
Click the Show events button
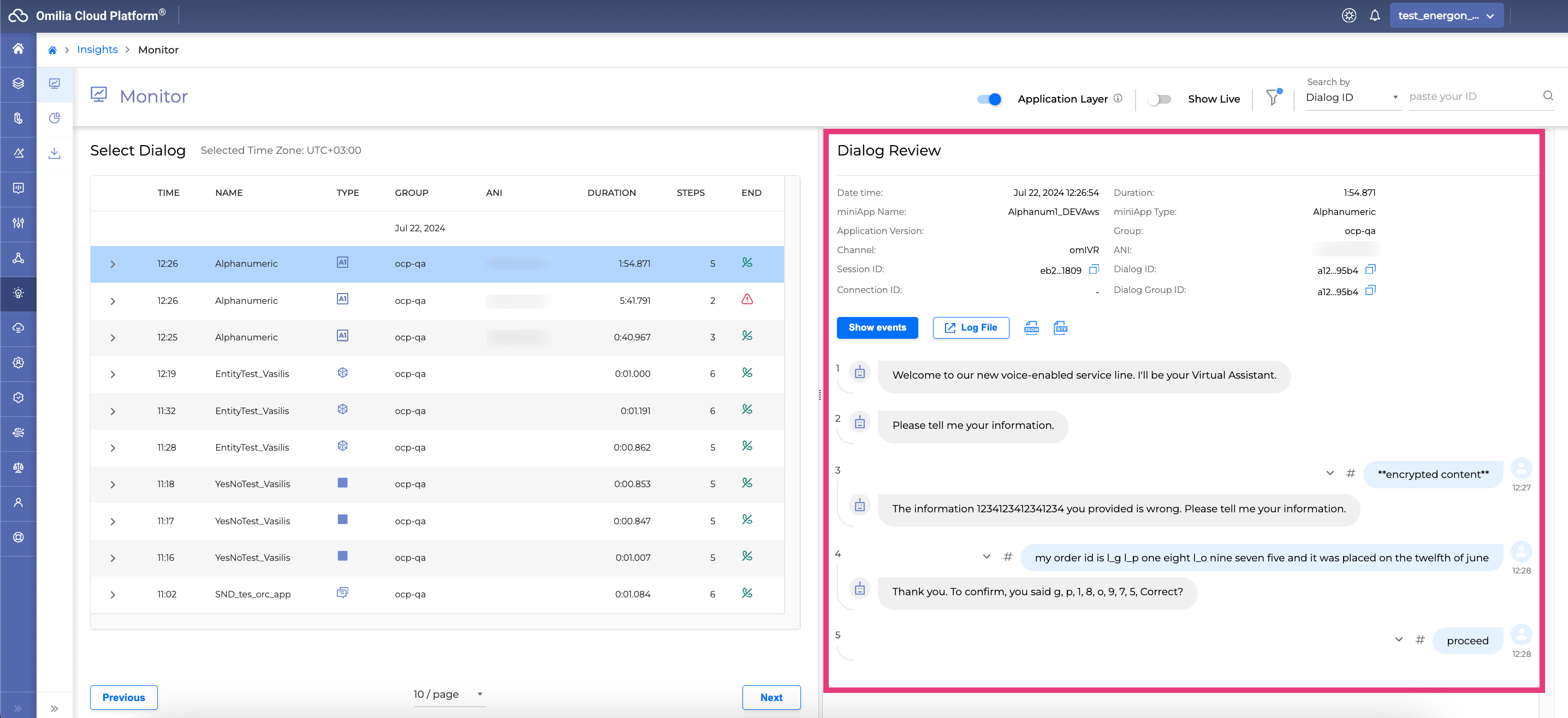tap(876, 327)
